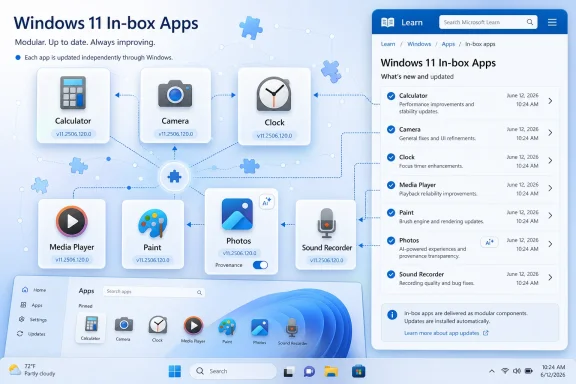
Task: Click the Paint row checkmark
Action: 391,213
